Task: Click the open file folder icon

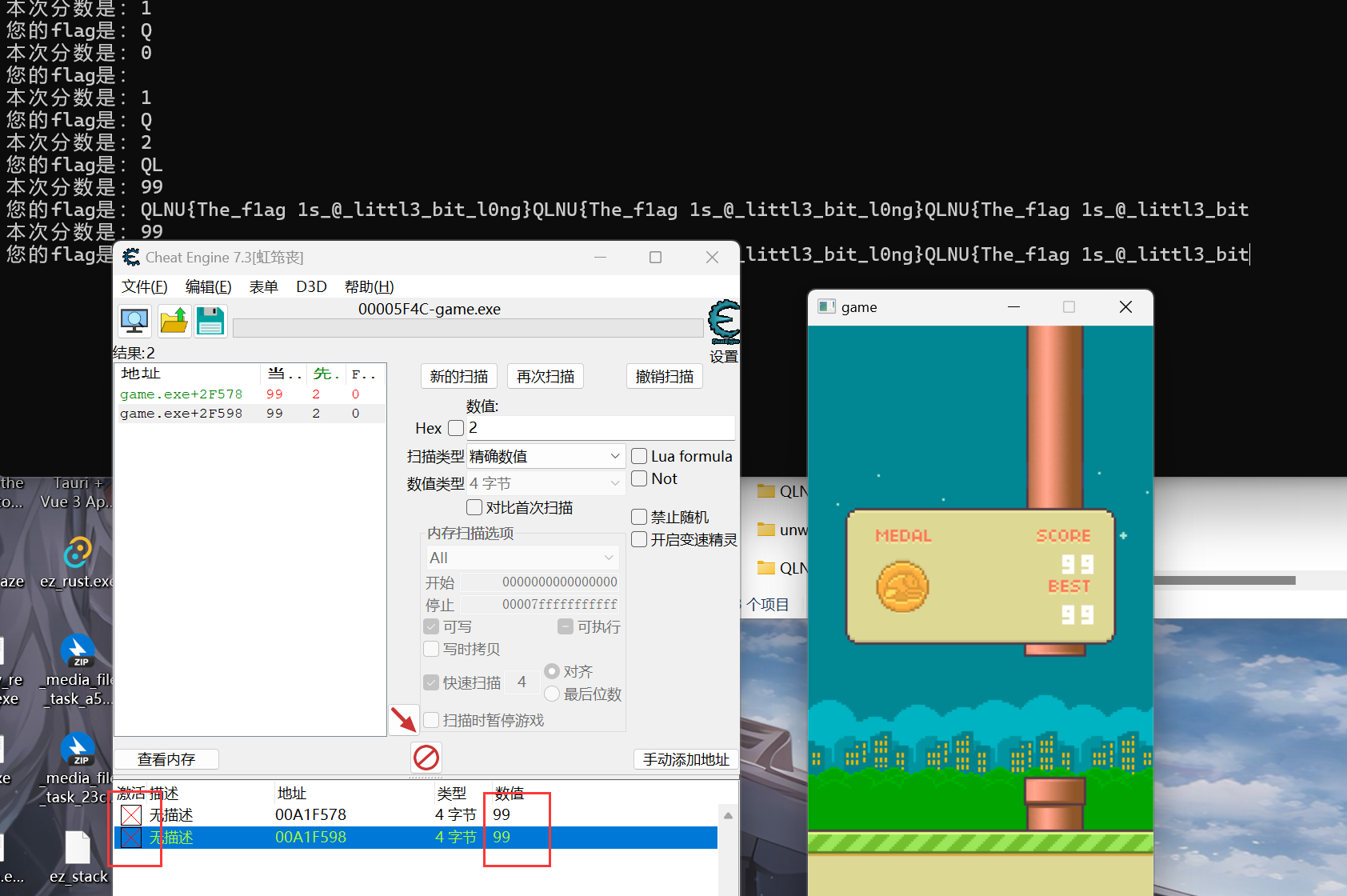Action: pyautogui.click(x=174, y=322)
